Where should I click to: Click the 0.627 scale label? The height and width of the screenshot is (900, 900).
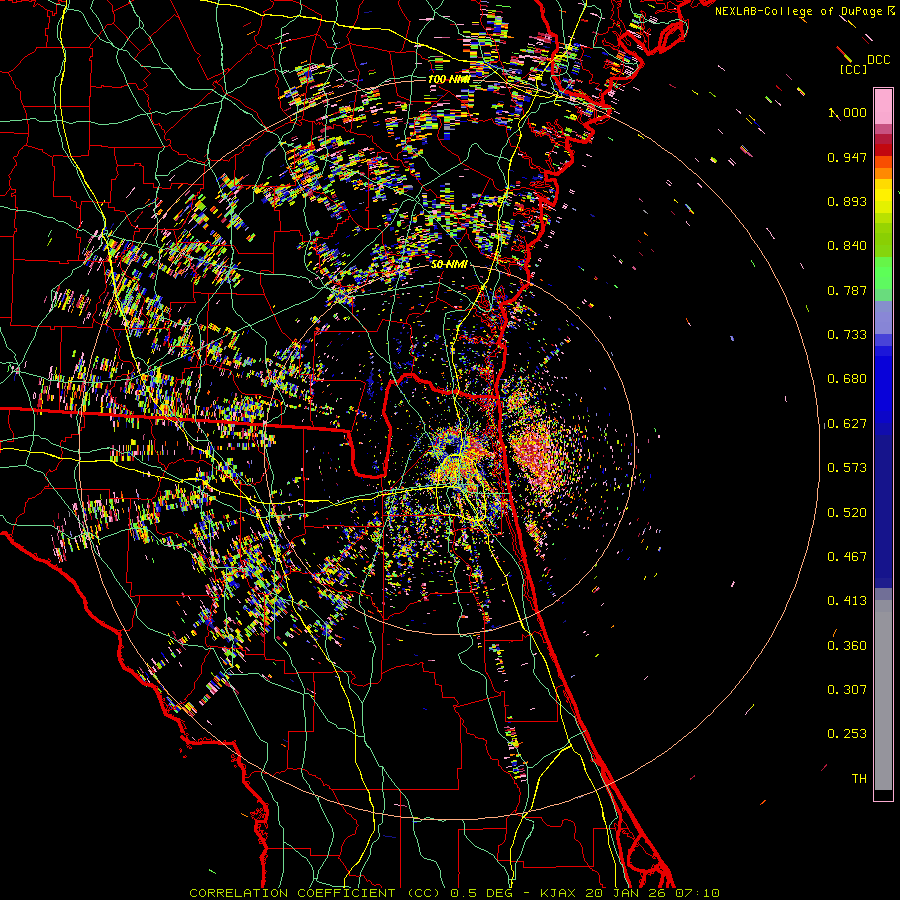pyautogui.click(x=847, y=424)
